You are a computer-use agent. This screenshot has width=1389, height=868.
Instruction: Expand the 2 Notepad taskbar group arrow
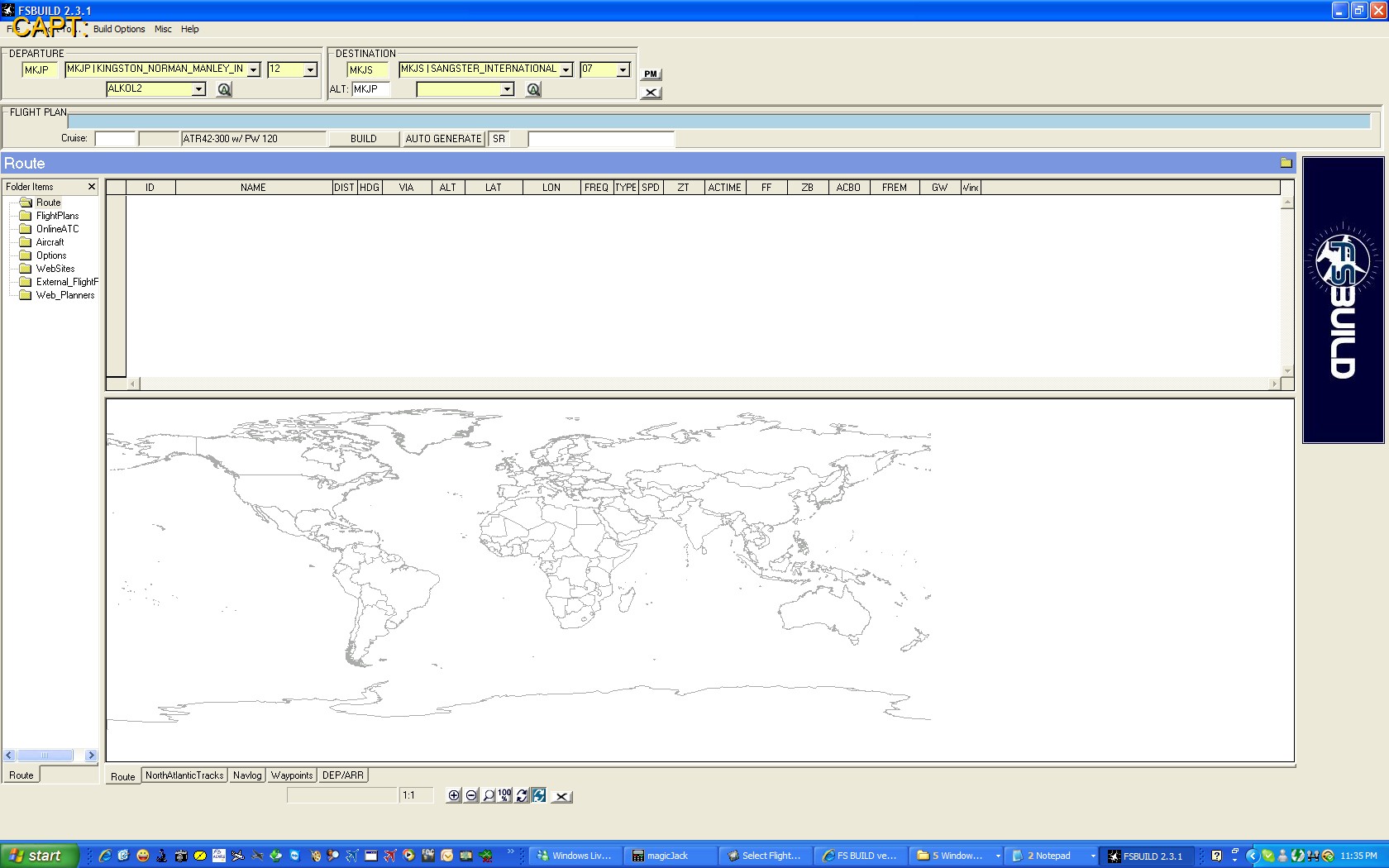[x=1093, y=856]
